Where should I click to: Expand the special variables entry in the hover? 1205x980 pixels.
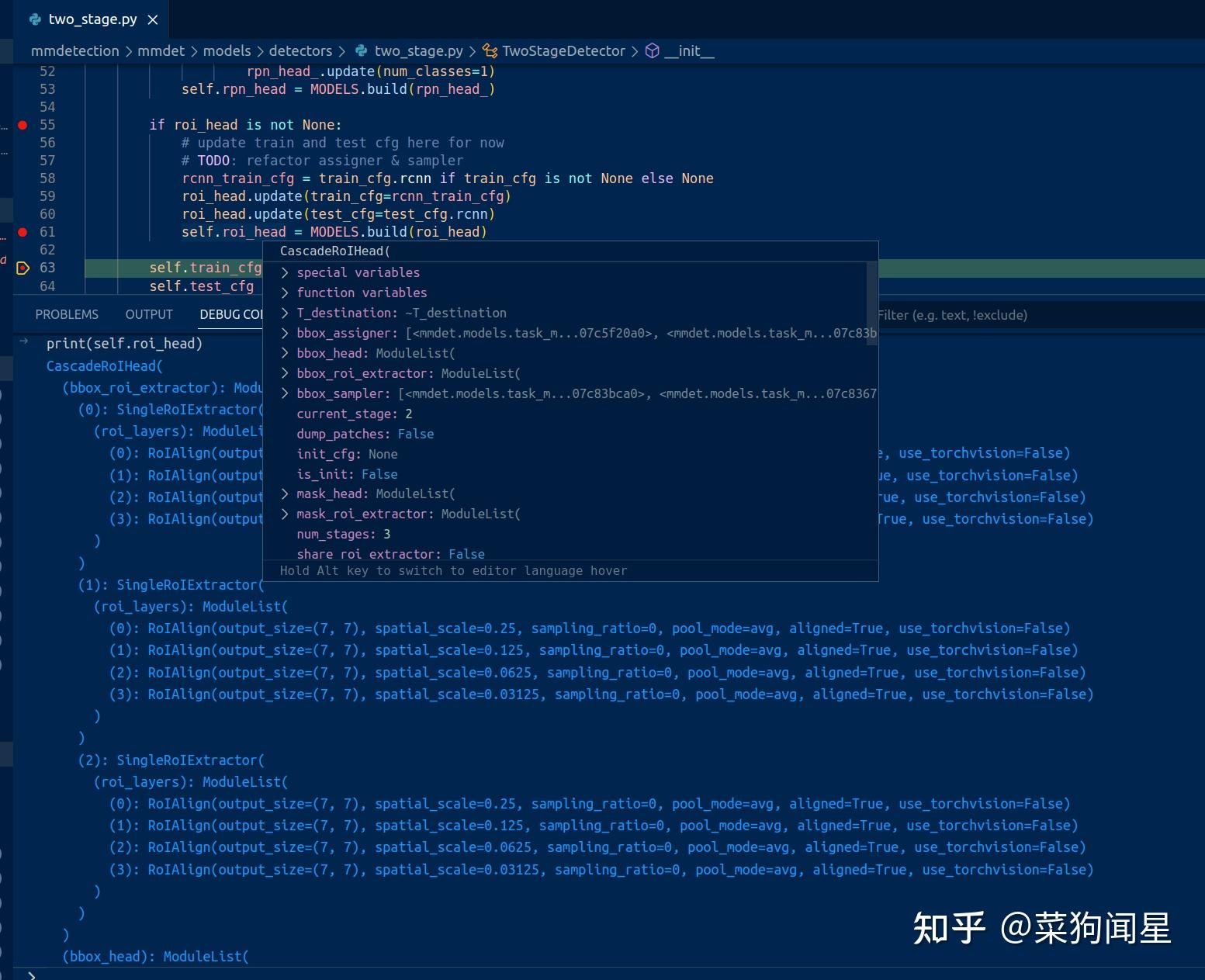tap(284, 272)
